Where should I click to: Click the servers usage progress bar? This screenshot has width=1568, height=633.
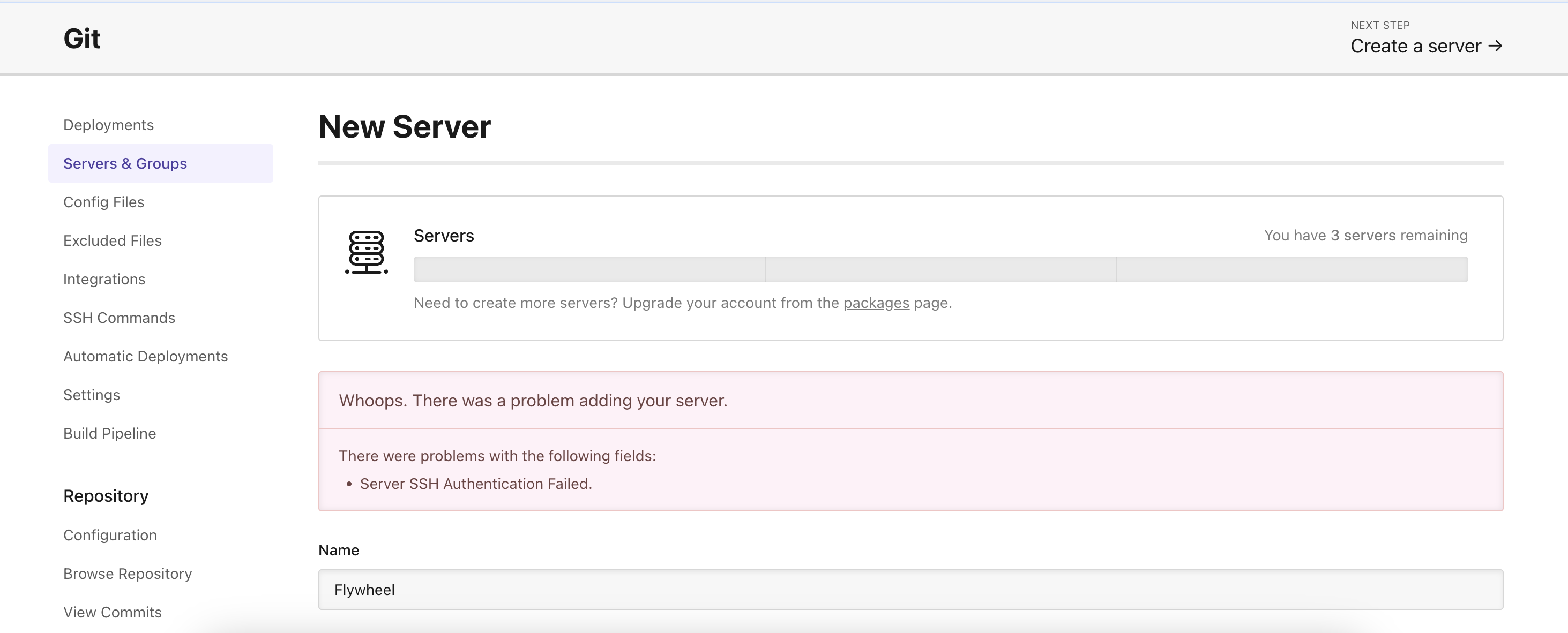(940, 269)
